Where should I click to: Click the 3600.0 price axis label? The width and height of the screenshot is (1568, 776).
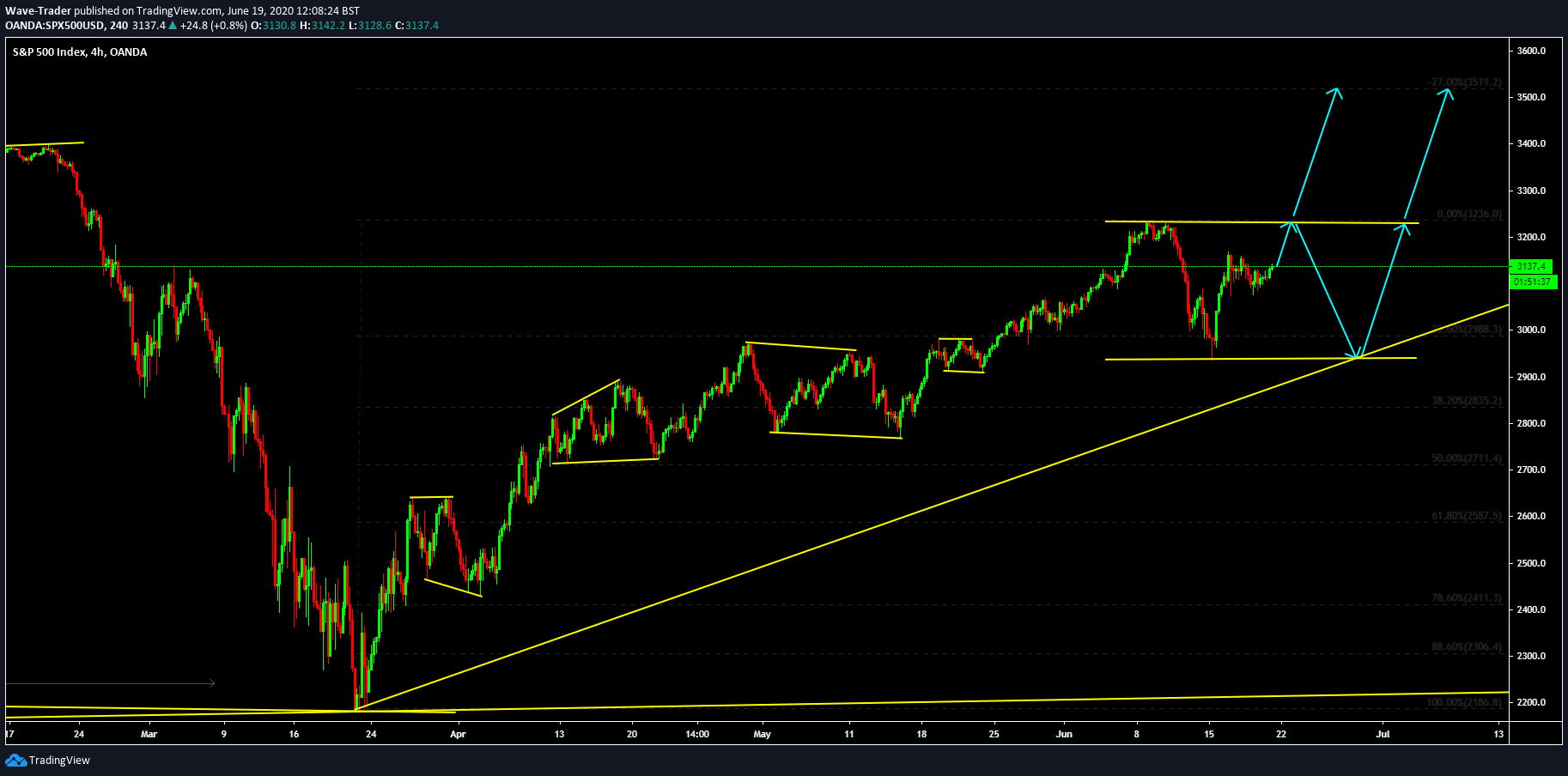point(1531,51)
